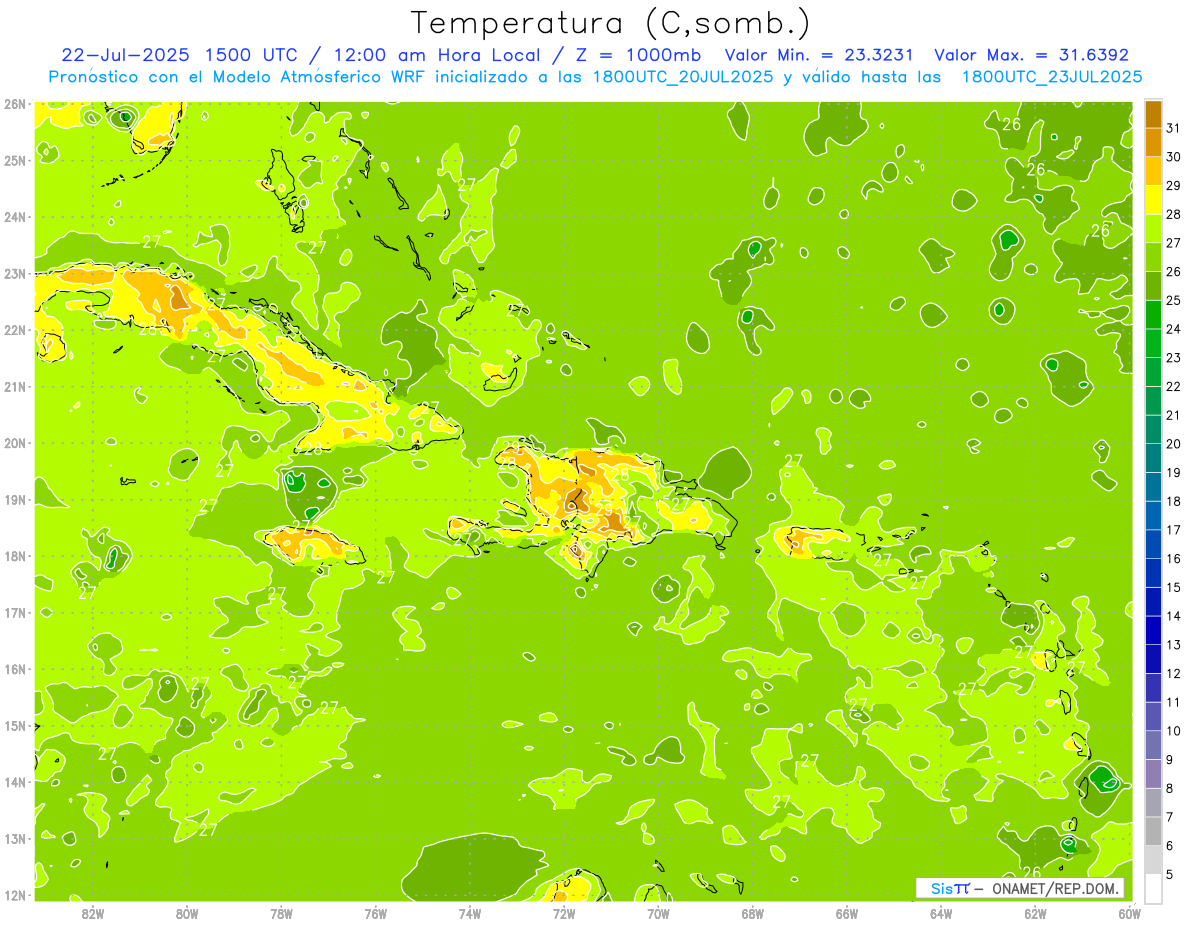Click the 20N latitude label
1200x927 pixels.
(14, 442)
